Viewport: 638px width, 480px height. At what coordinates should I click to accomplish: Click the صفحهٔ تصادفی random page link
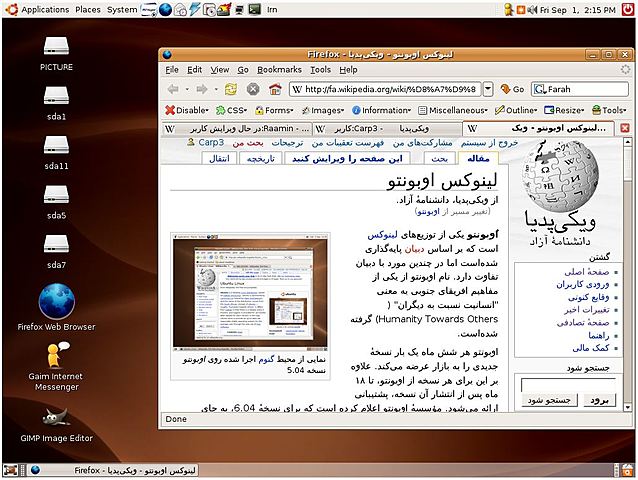click(x=583, y=323)
